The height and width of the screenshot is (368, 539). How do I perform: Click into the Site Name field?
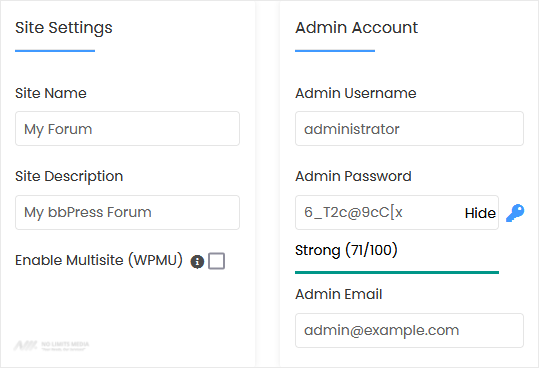pos(128,129)
